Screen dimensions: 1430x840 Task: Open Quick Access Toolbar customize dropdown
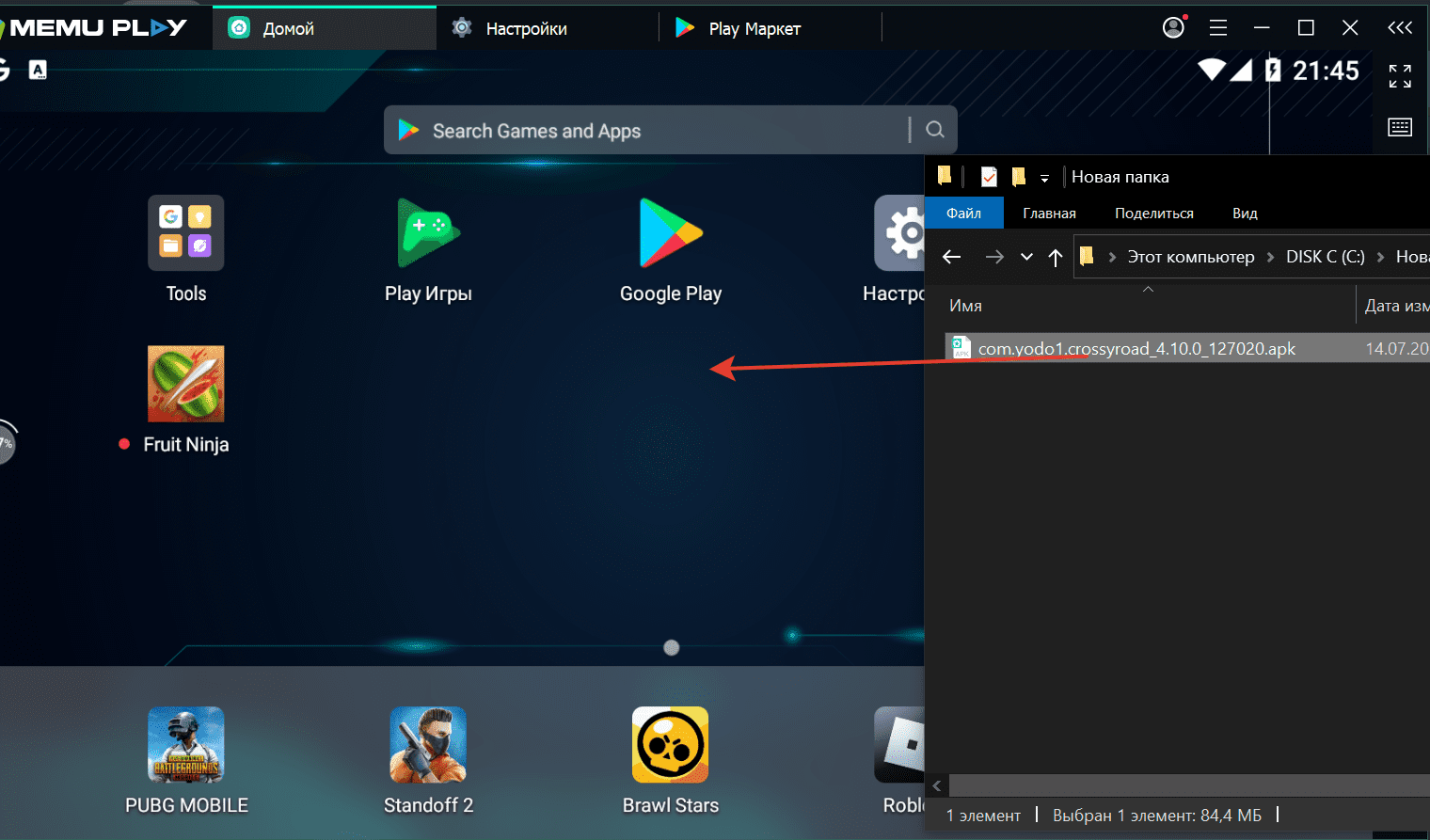1044,178
